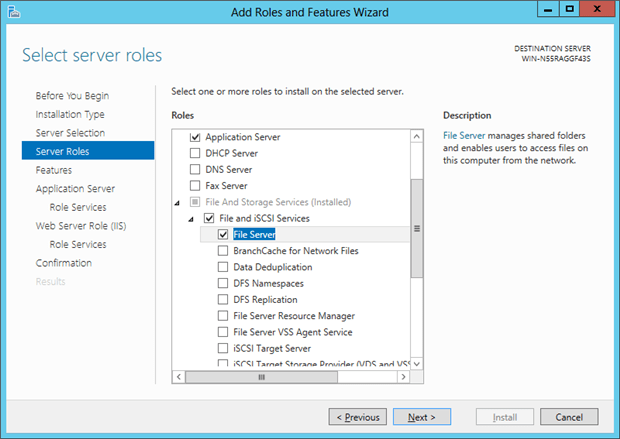Select the DHCP Server label text
This screenshot has width=620, height=439.
click(x=231, y=153)
